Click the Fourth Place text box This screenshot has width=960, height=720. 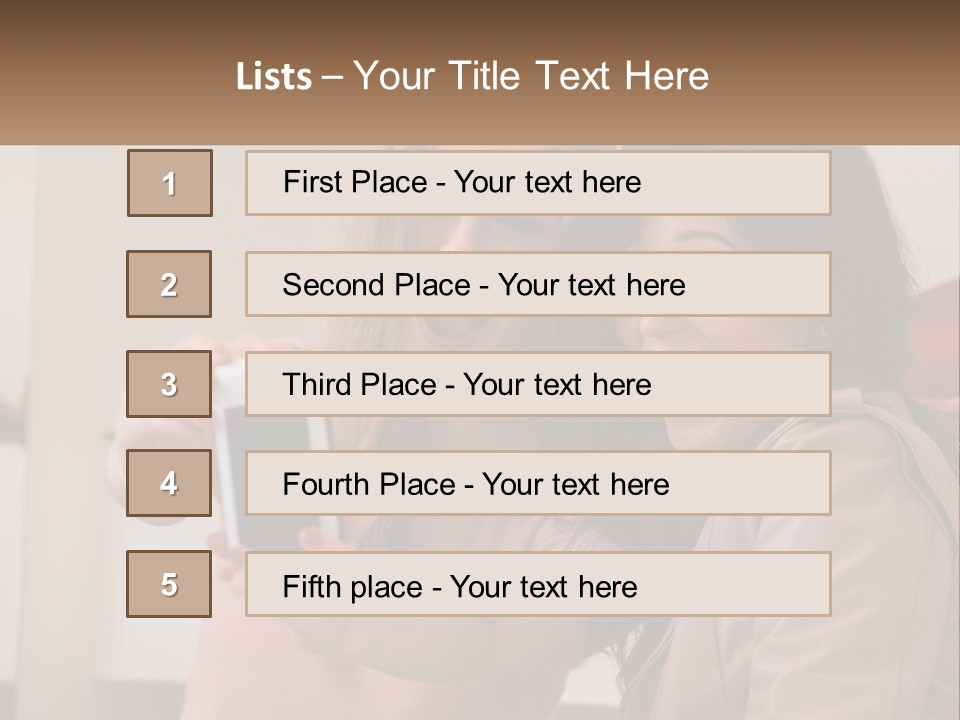click(x=538, y=483)
